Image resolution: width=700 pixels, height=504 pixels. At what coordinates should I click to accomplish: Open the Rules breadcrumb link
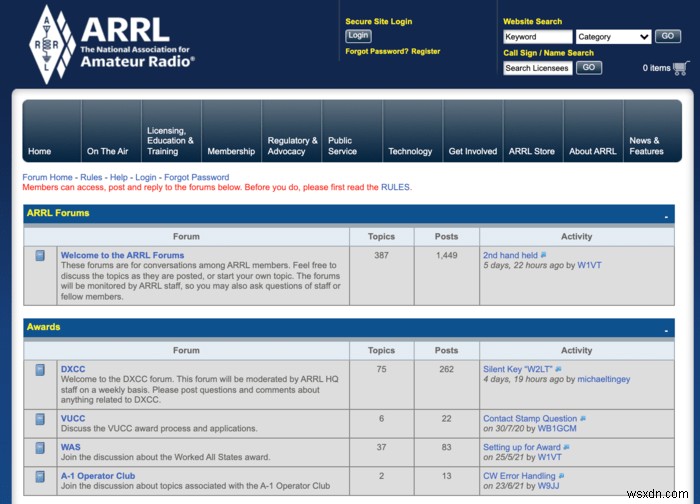pos(91,177)
